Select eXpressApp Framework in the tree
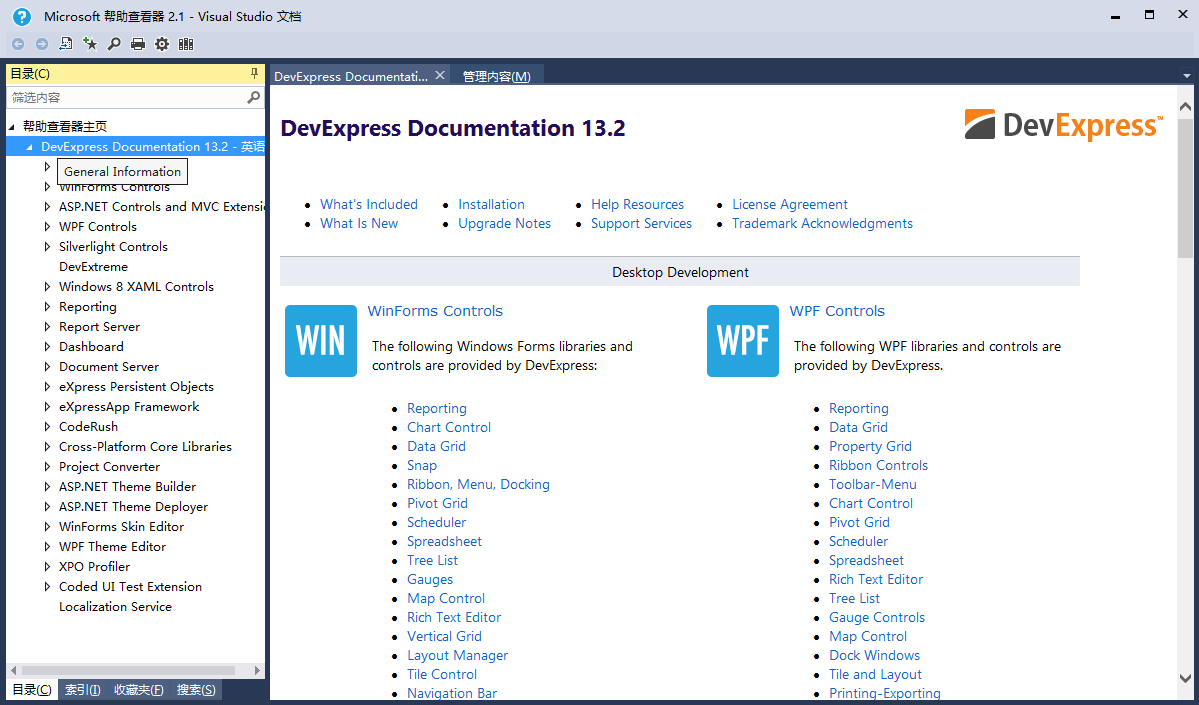 (x=129, y=407)
